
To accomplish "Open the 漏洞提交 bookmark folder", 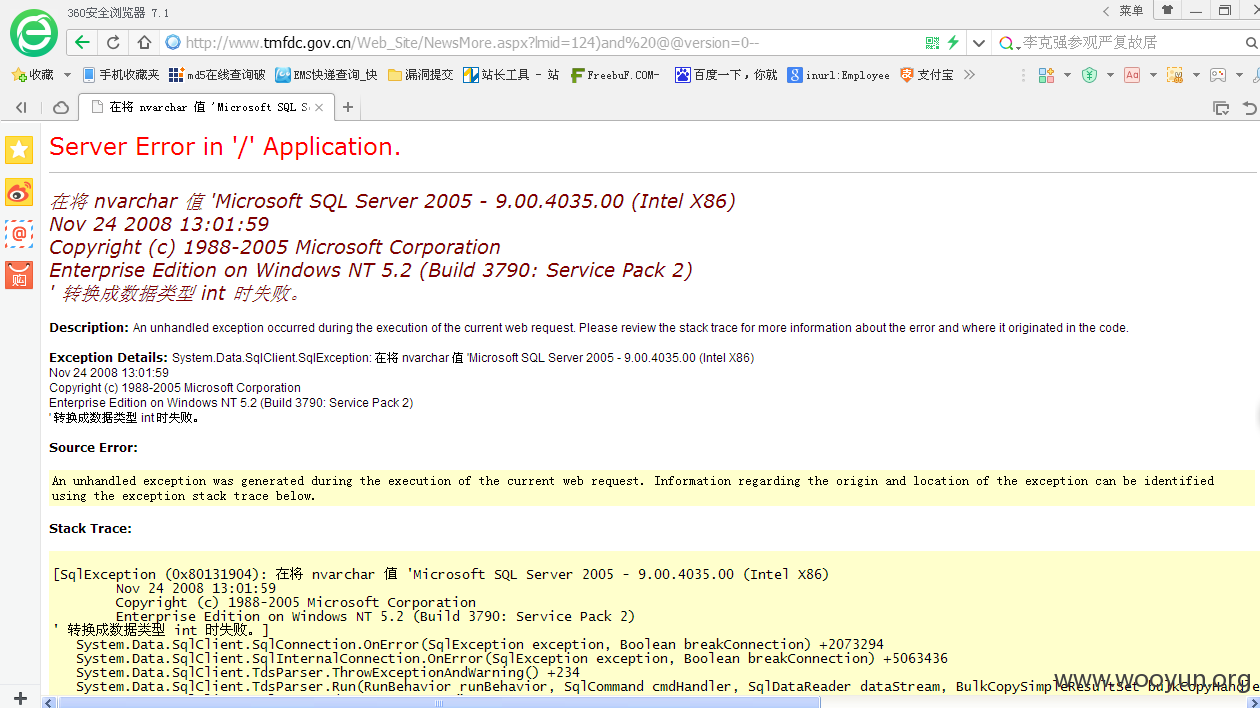I will coord(420,75).
